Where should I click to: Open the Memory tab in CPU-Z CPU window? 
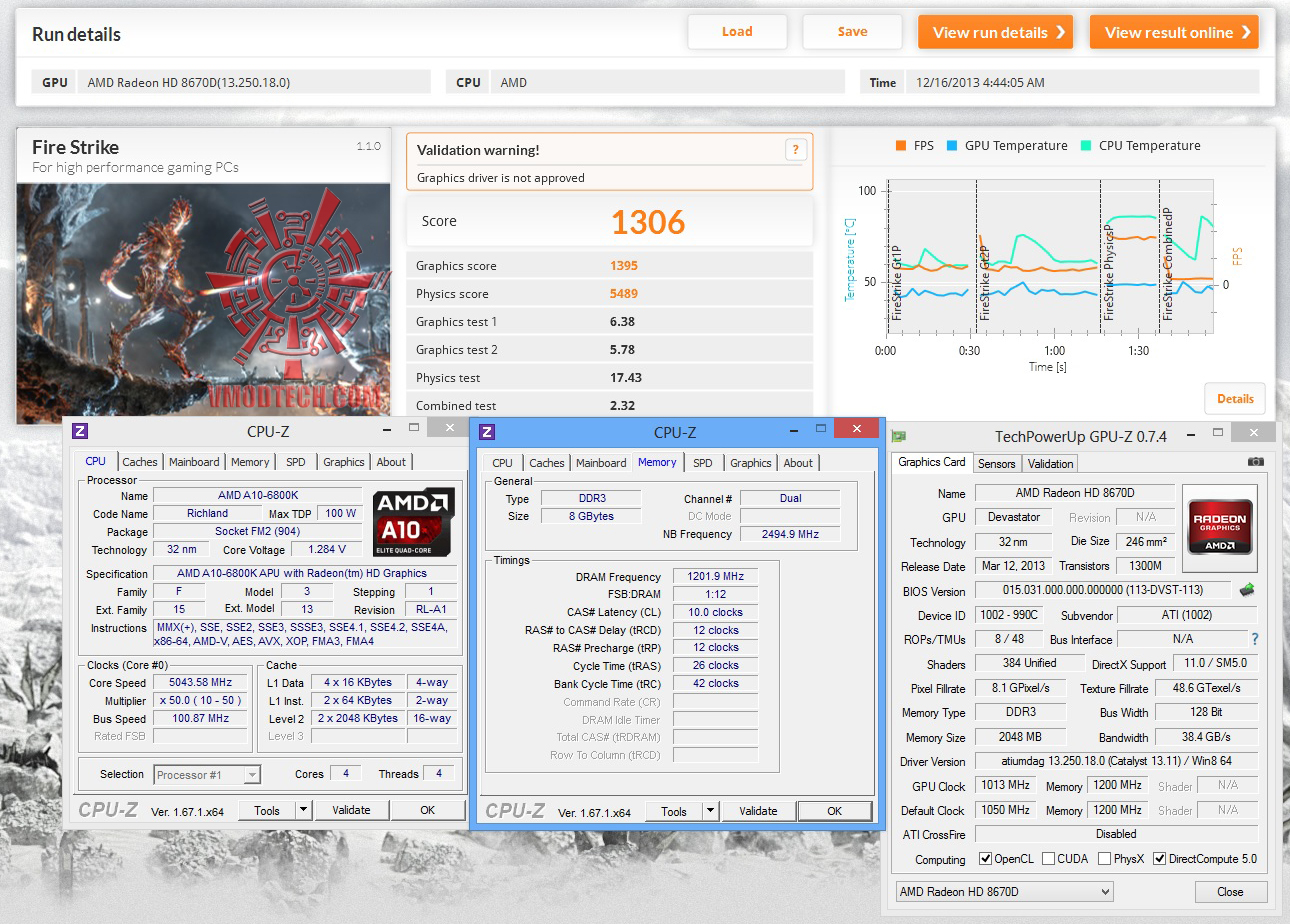pos(250,462)
